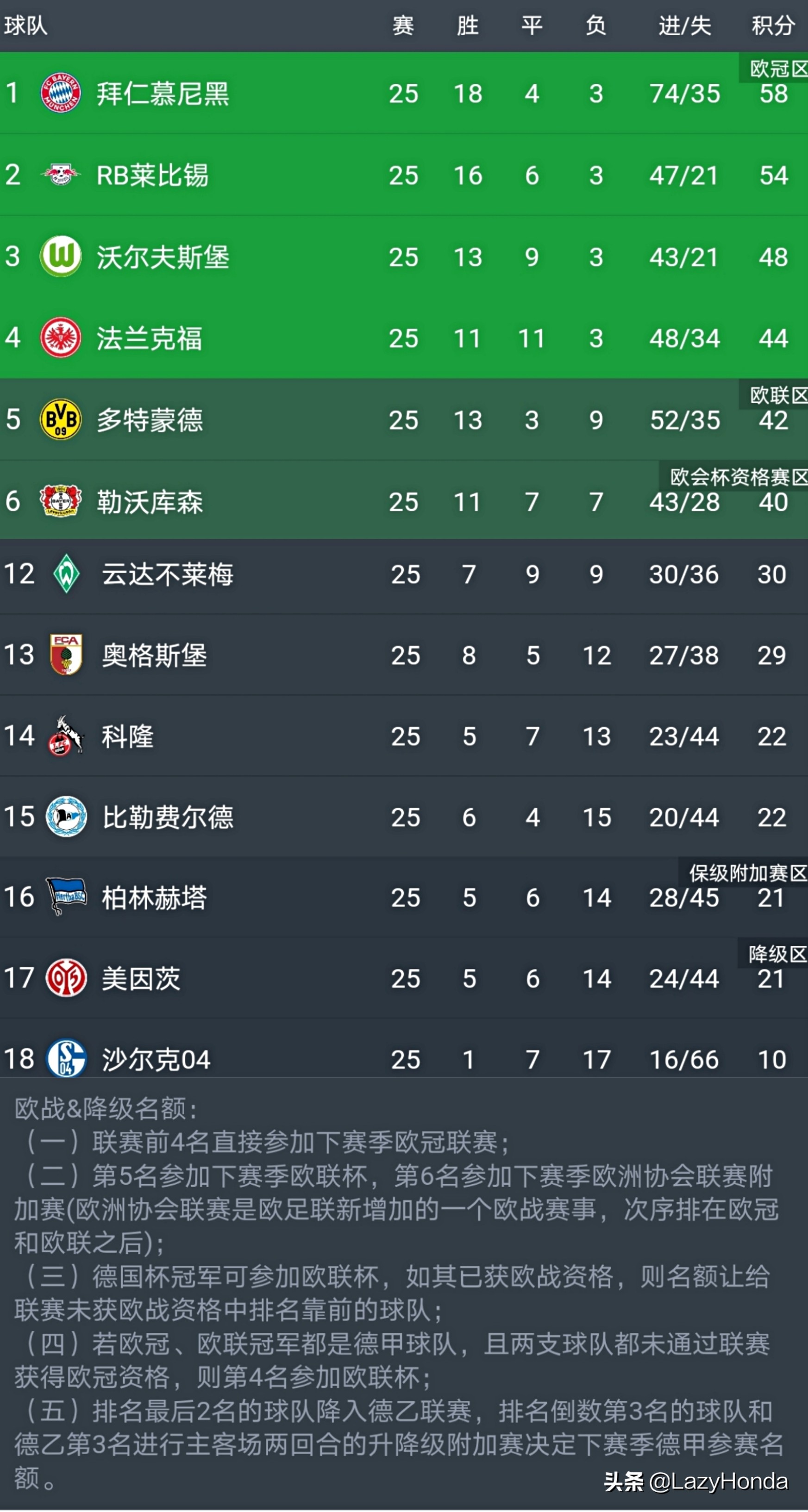Image resolution: width=808 pixels, height=1512 pixels.
Task: Tap the 欧冠区 zone label
Action: point(777,69)
